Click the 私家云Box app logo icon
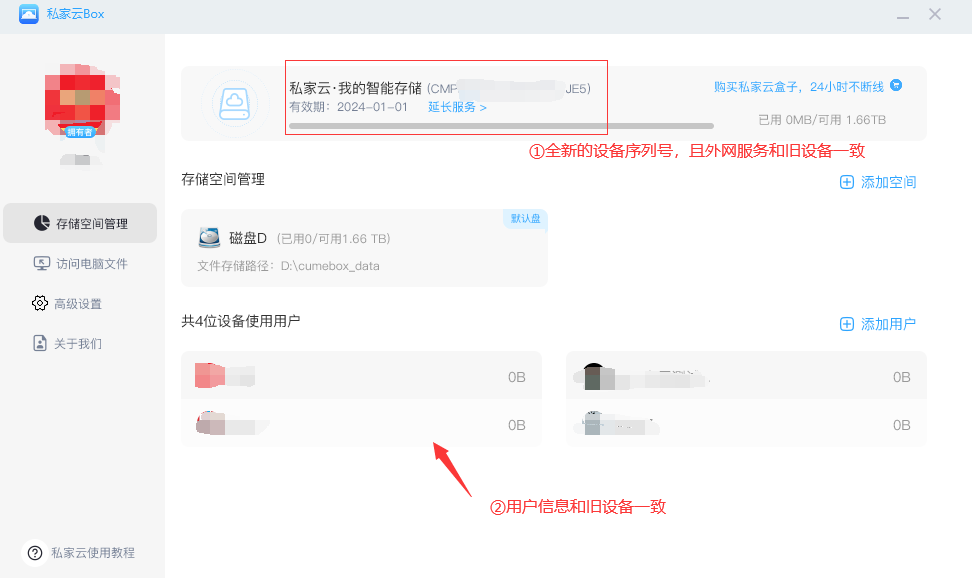Screen dimensions: 972x578 click(x=29, y=14)
